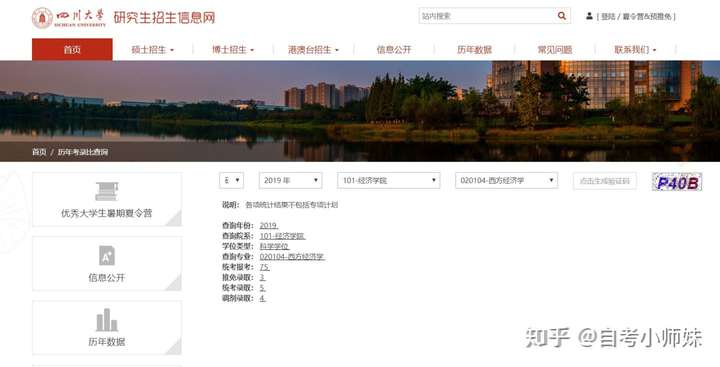
Task: Click the 科学学位 degree type value
Action: click(x=274, y=246)
